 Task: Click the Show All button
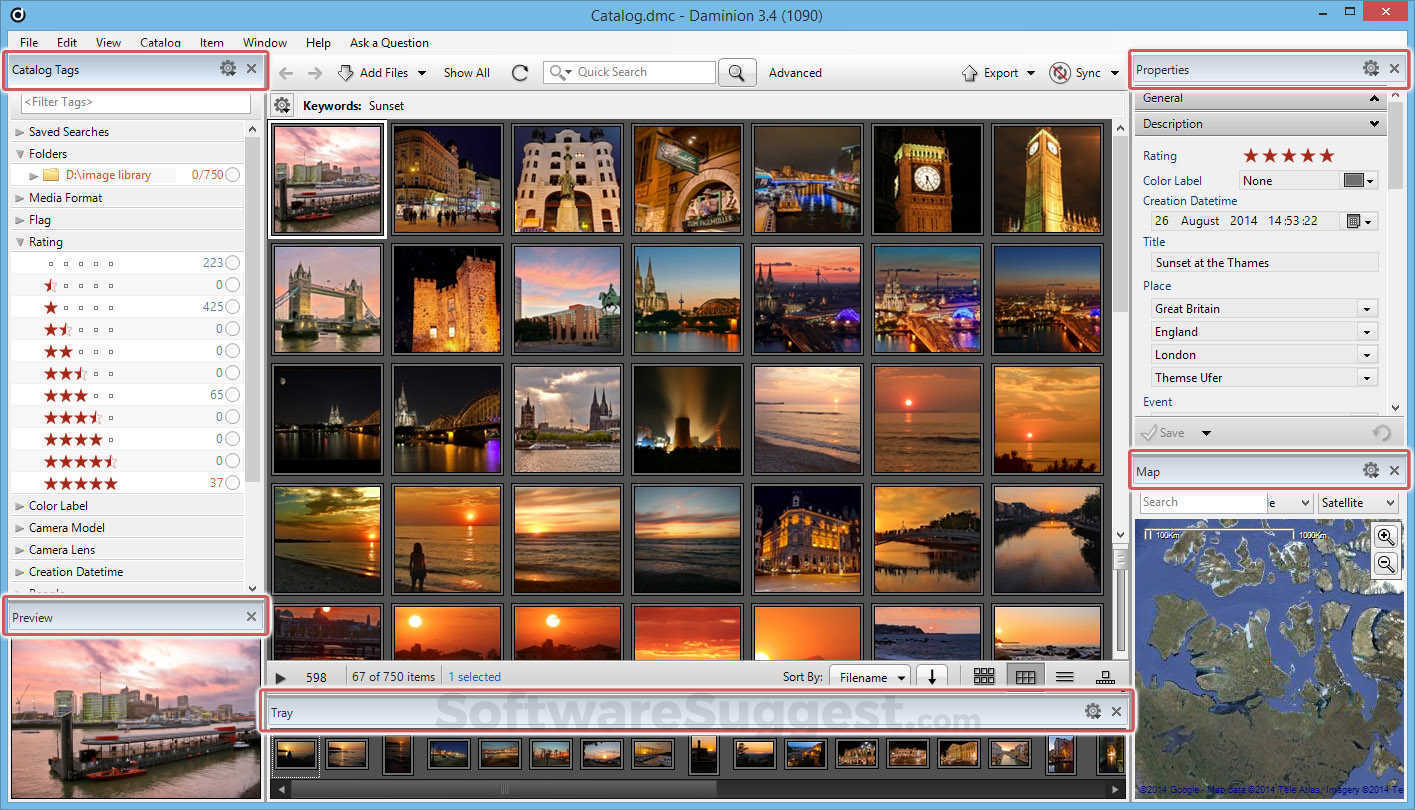click(466, 73)
